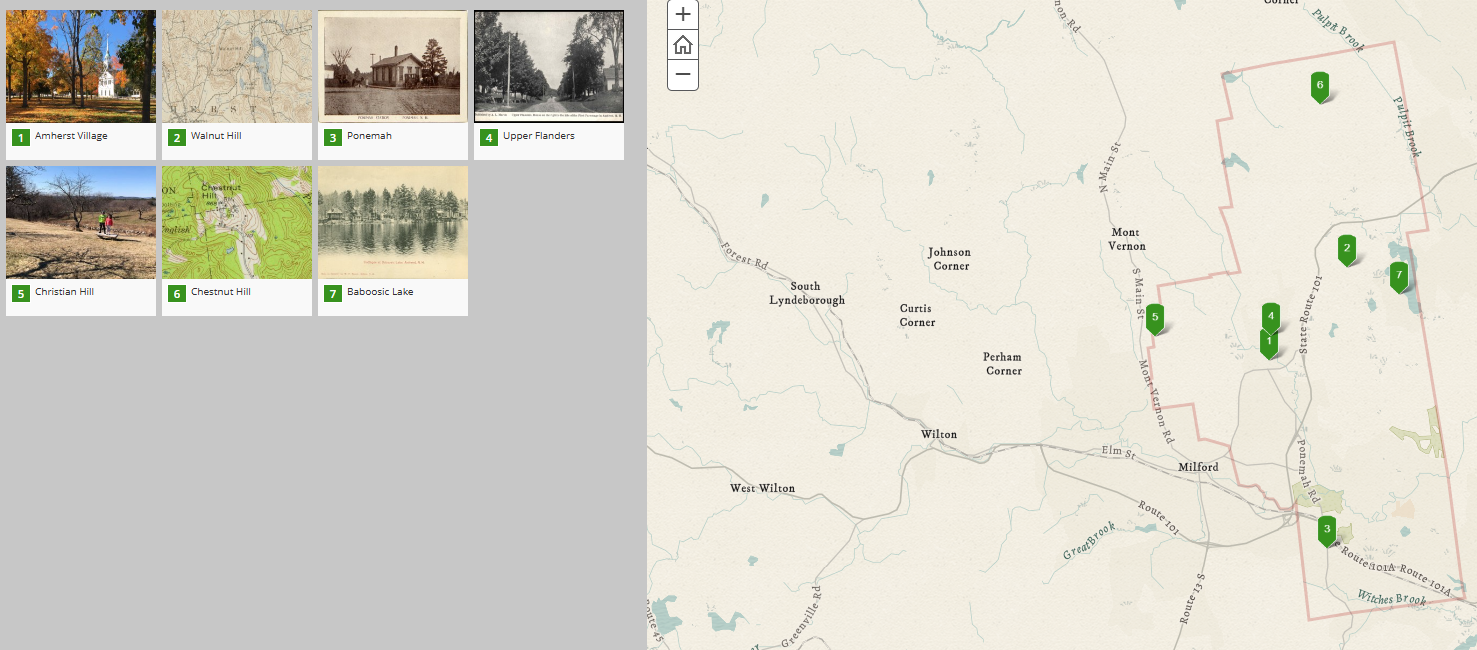
Task: Click the Perham Corner map label
Action: 1003,364
